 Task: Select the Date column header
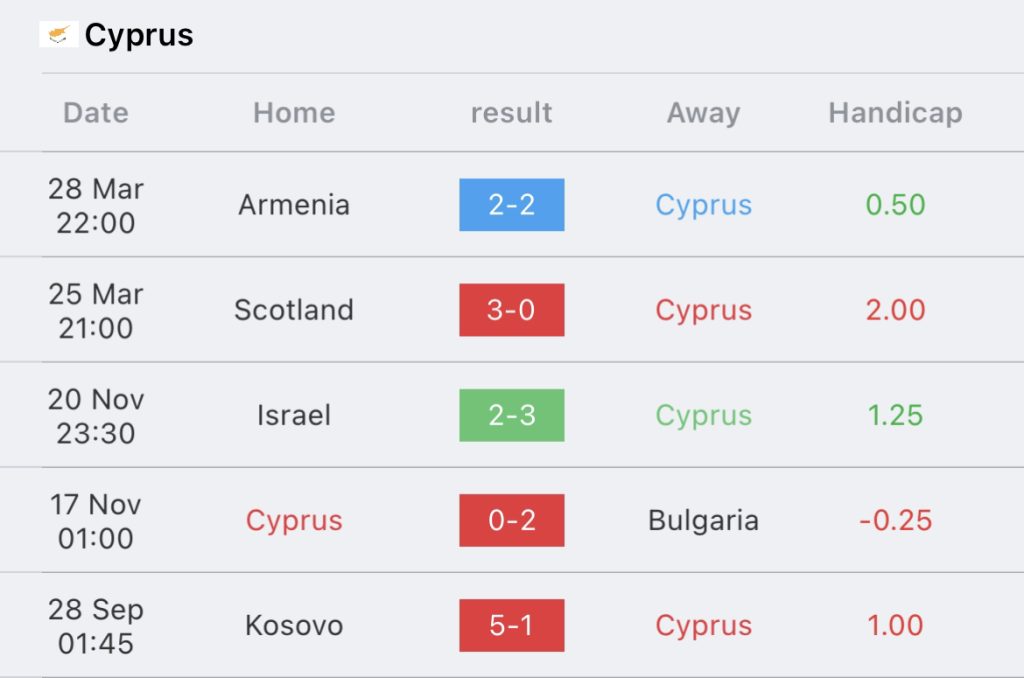(x=96, y=112)
